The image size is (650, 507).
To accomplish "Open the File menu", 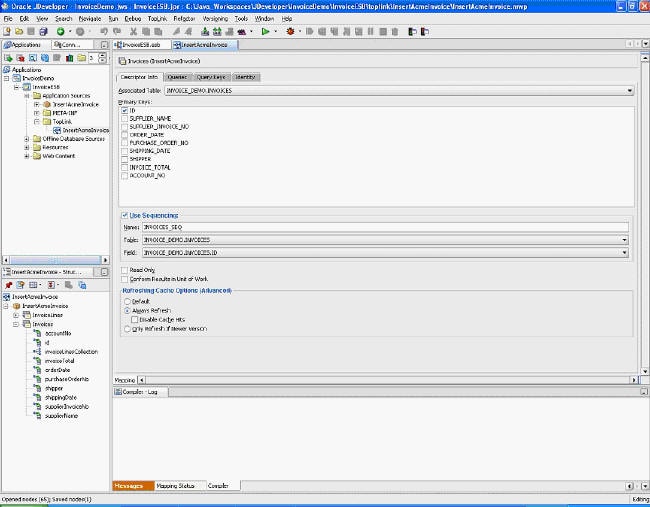I will click(8, 19).
